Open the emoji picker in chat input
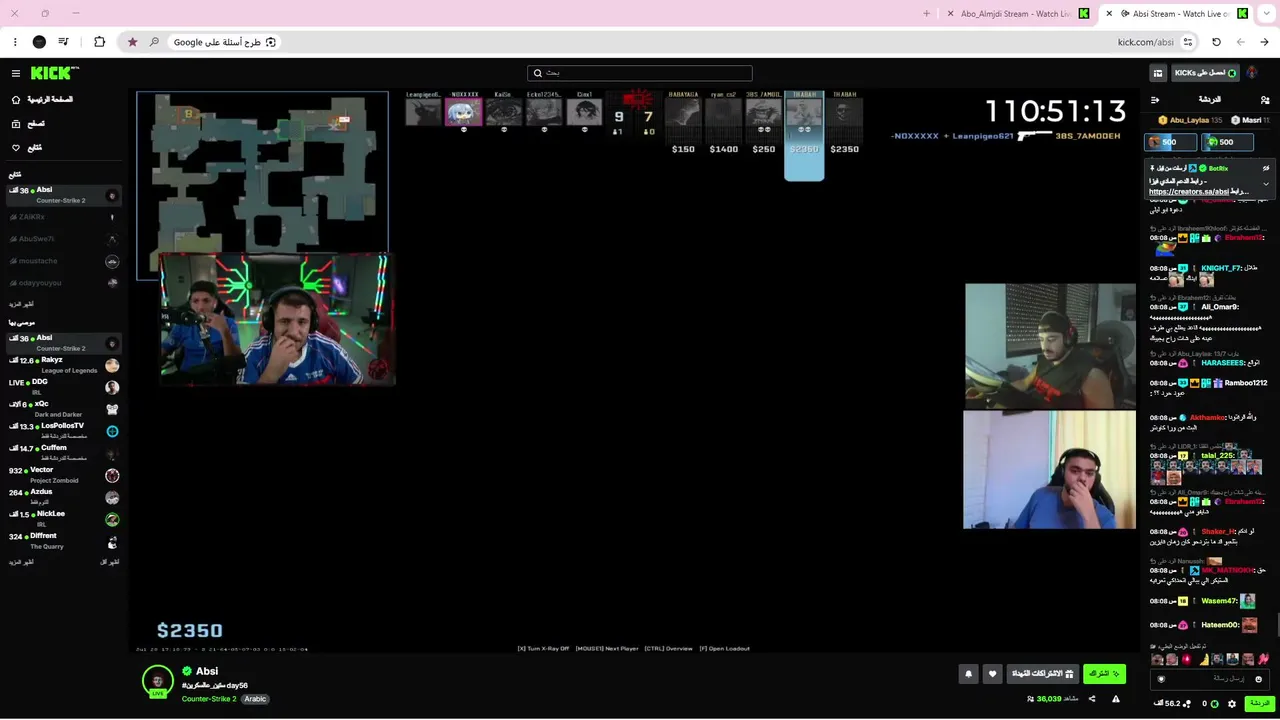The width and height of the screenshot is (1280, 720). pos(1258,679)
